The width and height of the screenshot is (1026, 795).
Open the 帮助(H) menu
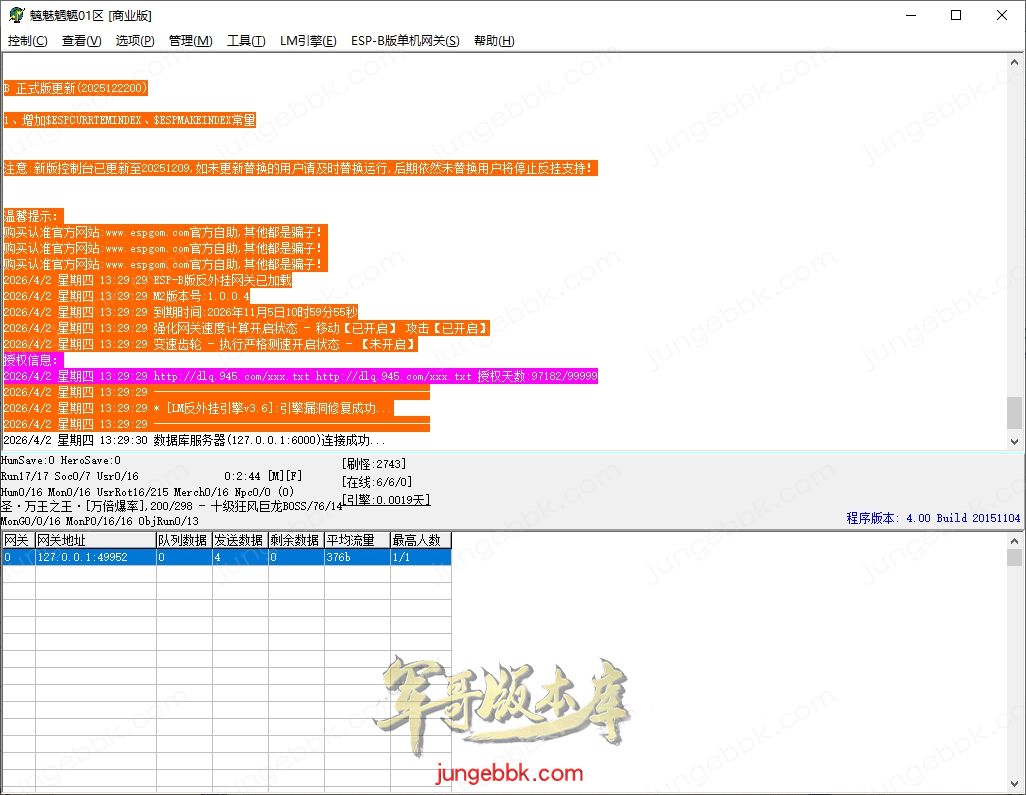click(x=494, y=41)
